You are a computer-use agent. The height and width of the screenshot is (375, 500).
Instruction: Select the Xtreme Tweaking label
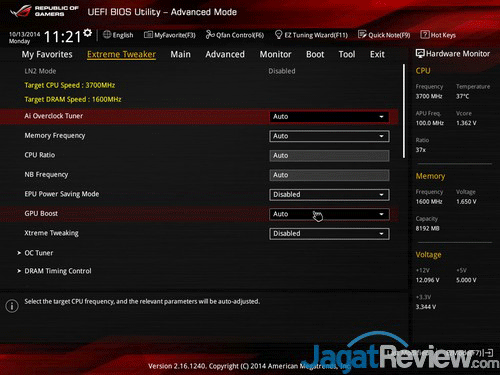51,233
